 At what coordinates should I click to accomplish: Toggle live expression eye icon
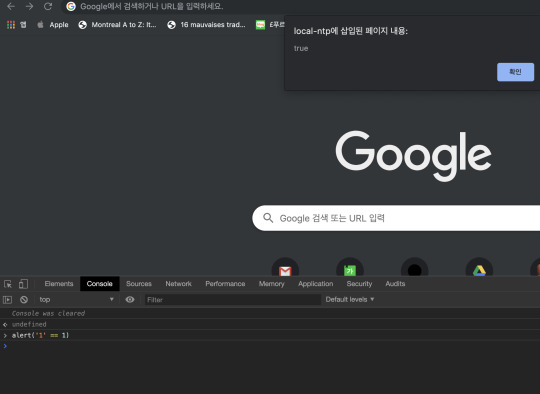point(130,300)
